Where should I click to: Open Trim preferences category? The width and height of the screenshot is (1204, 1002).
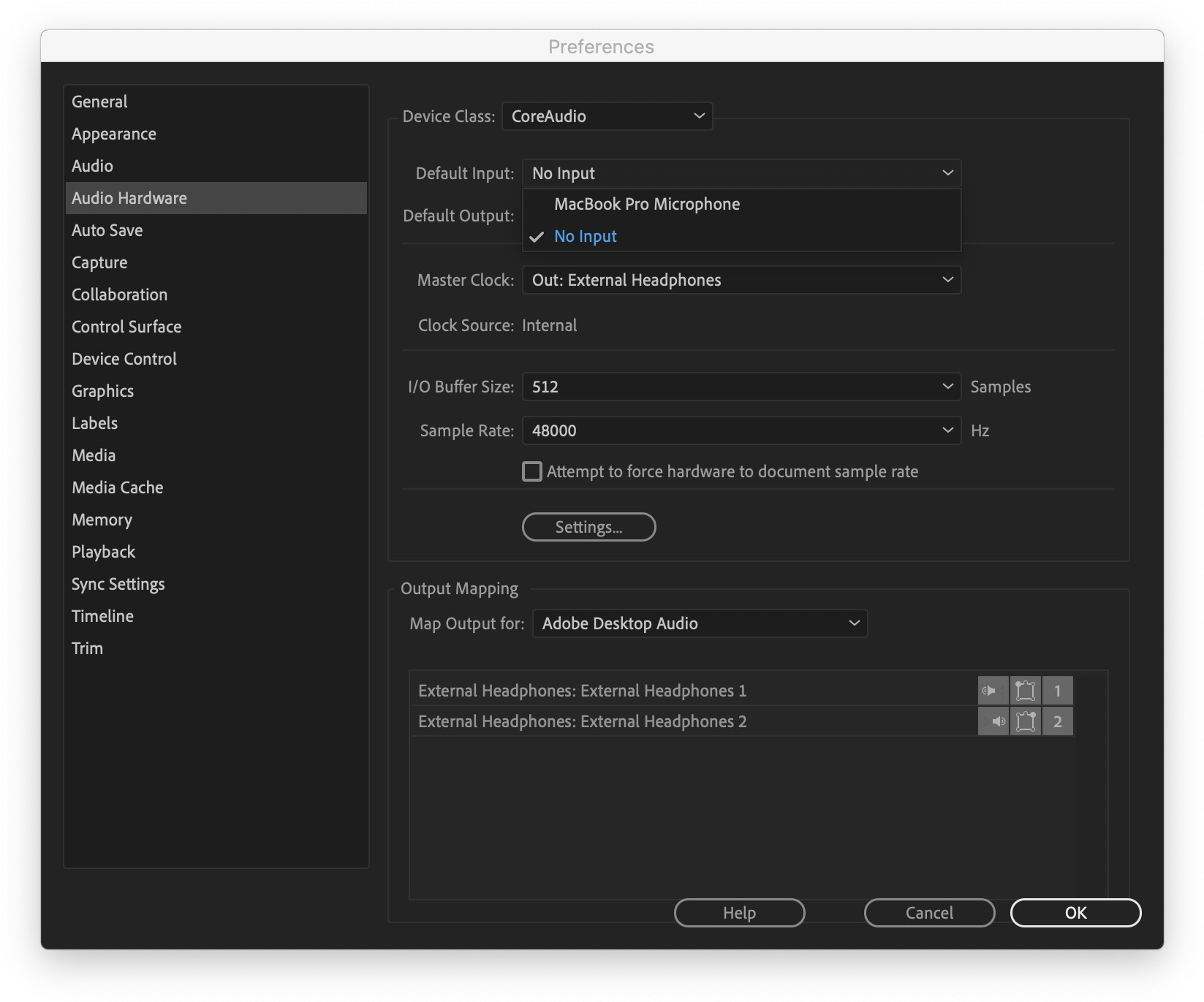(x=216, y=648)
